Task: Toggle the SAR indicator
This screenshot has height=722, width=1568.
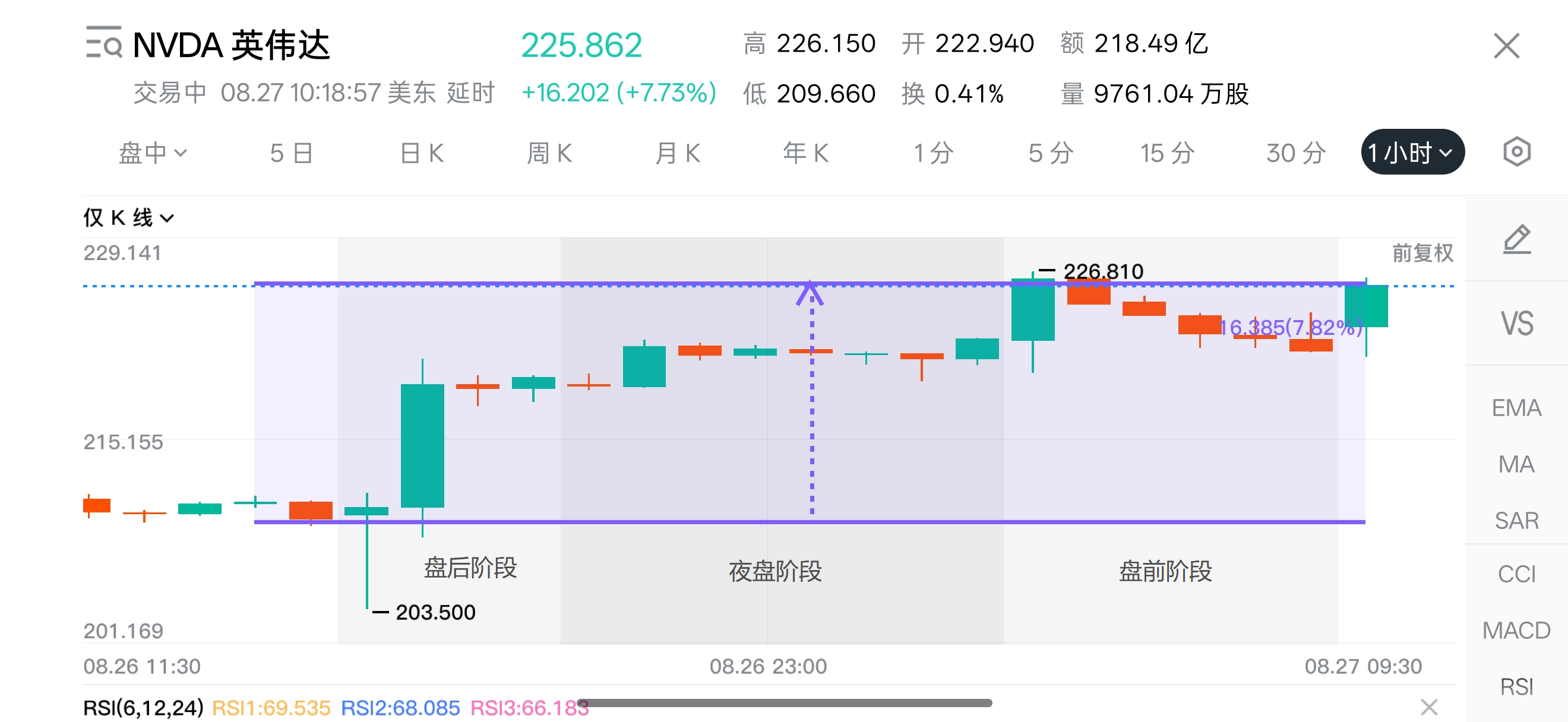Action: point(1516,521)
